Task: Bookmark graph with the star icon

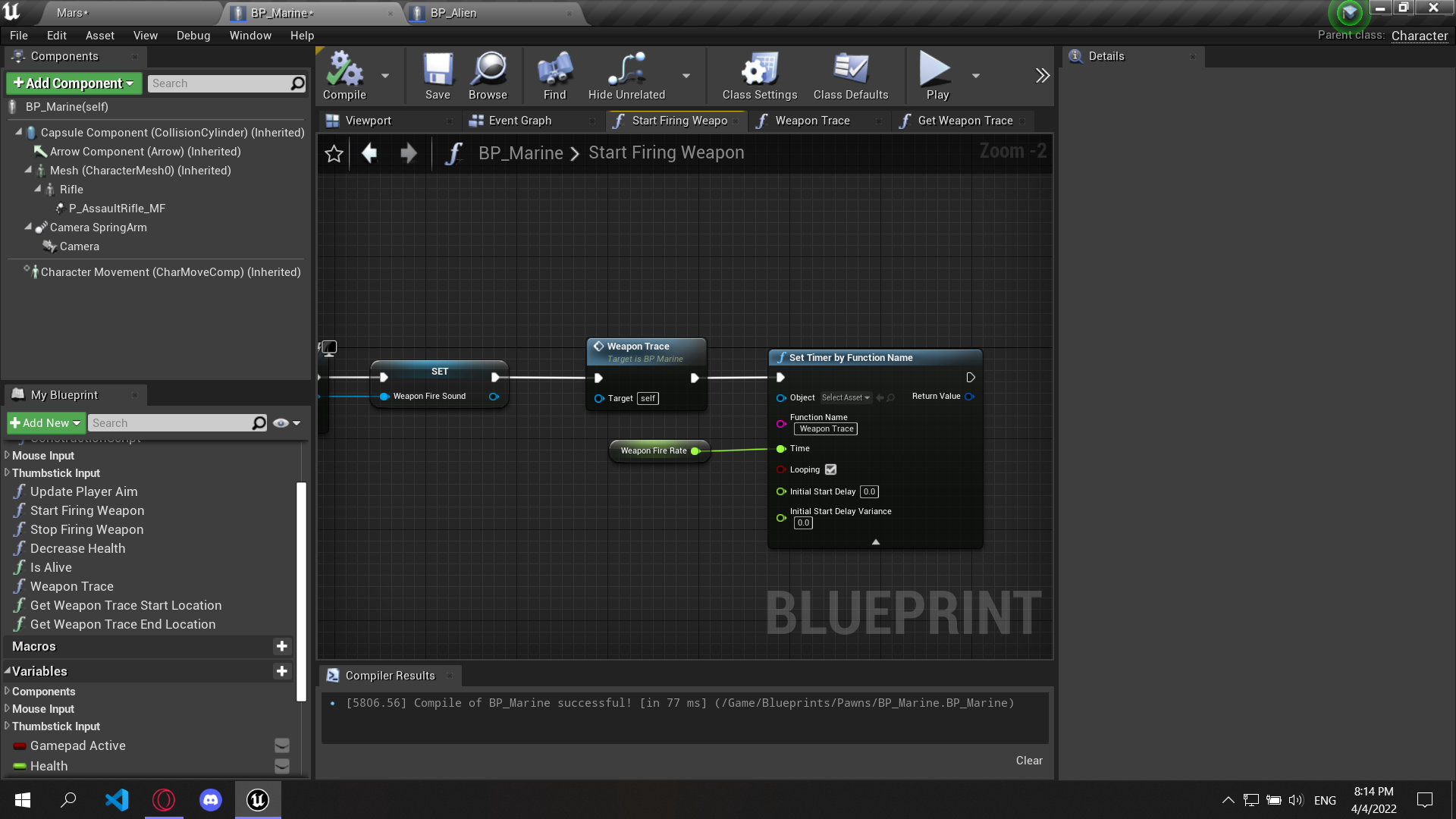Action: (334, 153)
